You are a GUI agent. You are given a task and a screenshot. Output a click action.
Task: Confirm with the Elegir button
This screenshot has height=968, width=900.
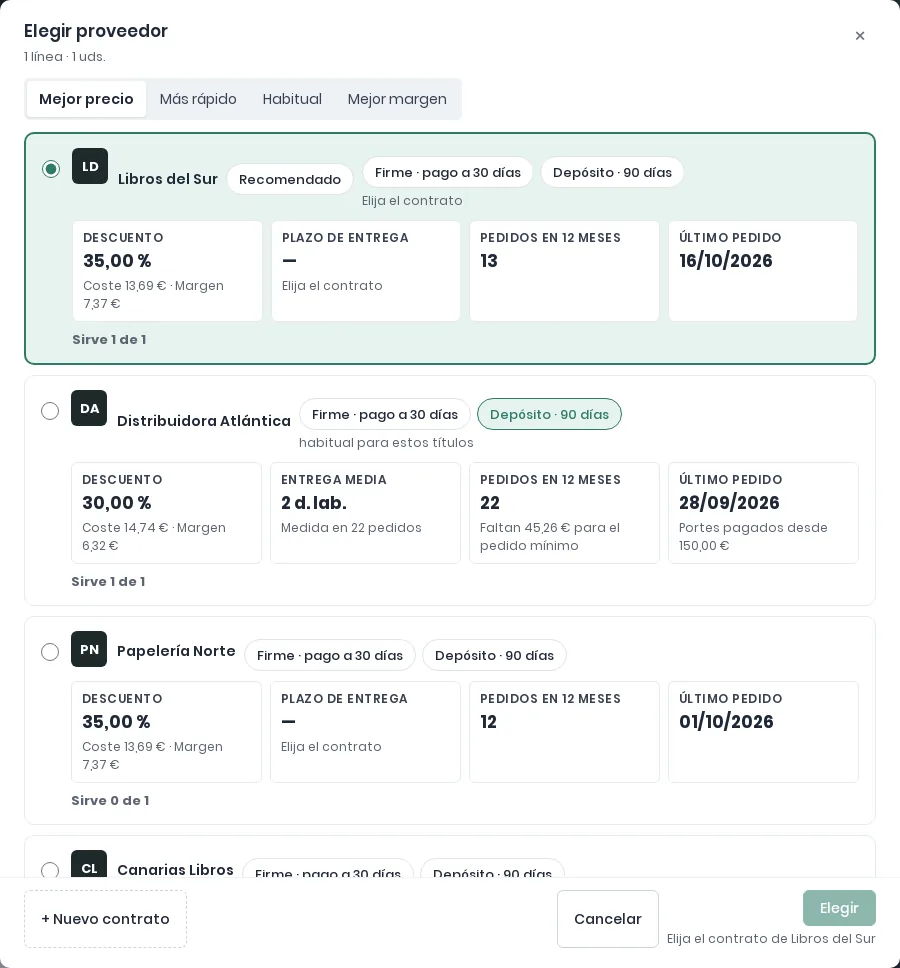[x=839, y=908]
